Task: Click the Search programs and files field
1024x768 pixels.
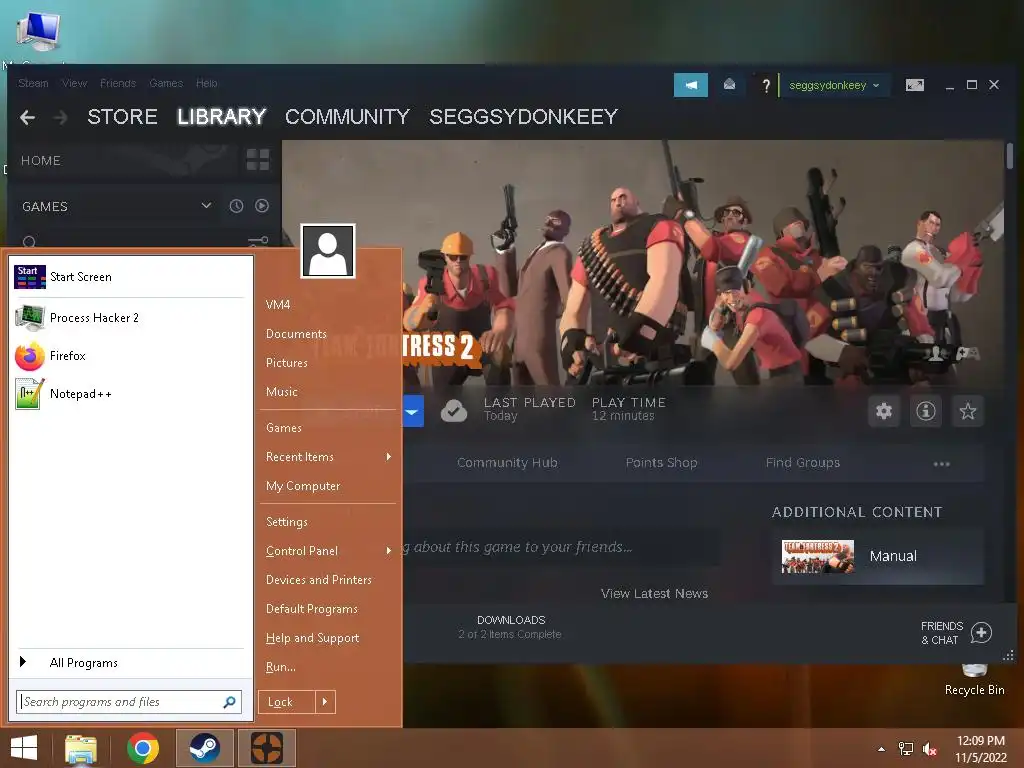Action: (129, 702)
